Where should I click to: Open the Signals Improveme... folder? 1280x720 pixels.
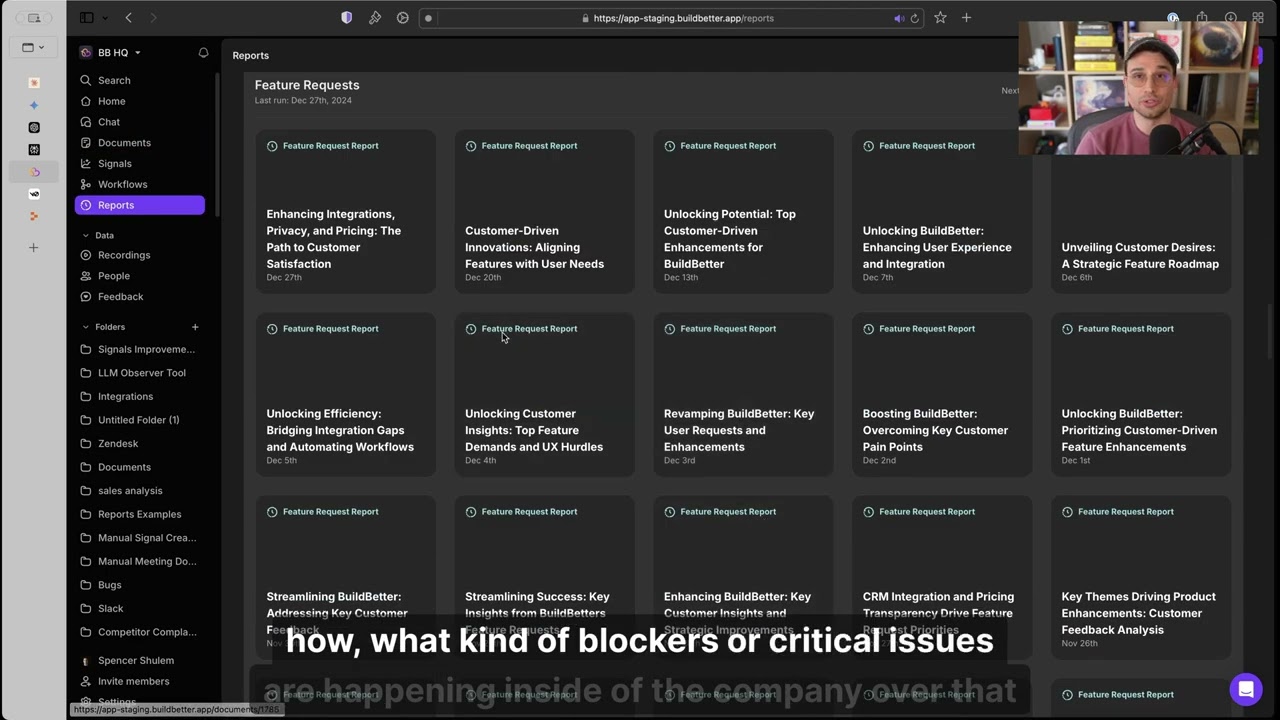click(140, 350)
